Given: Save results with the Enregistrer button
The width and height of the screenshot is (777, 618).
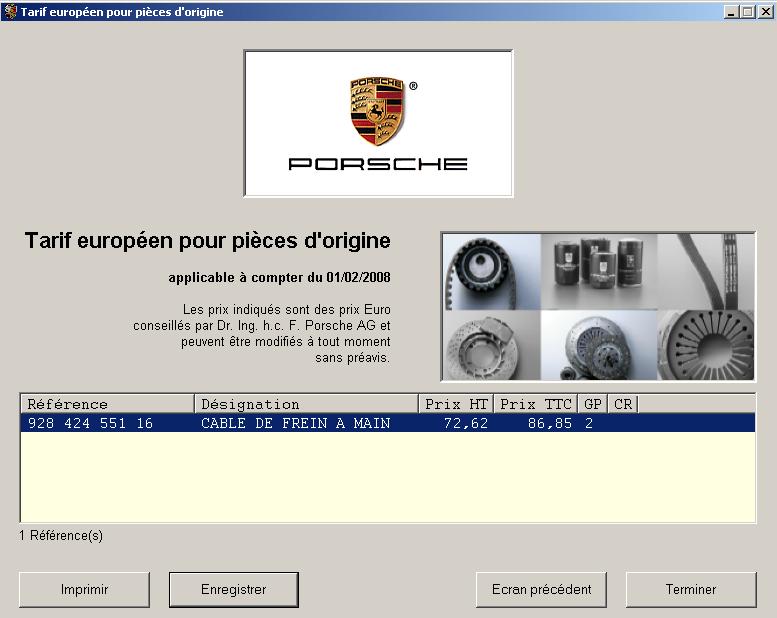Looking at the screenshot, I should (x=233, y=589).
